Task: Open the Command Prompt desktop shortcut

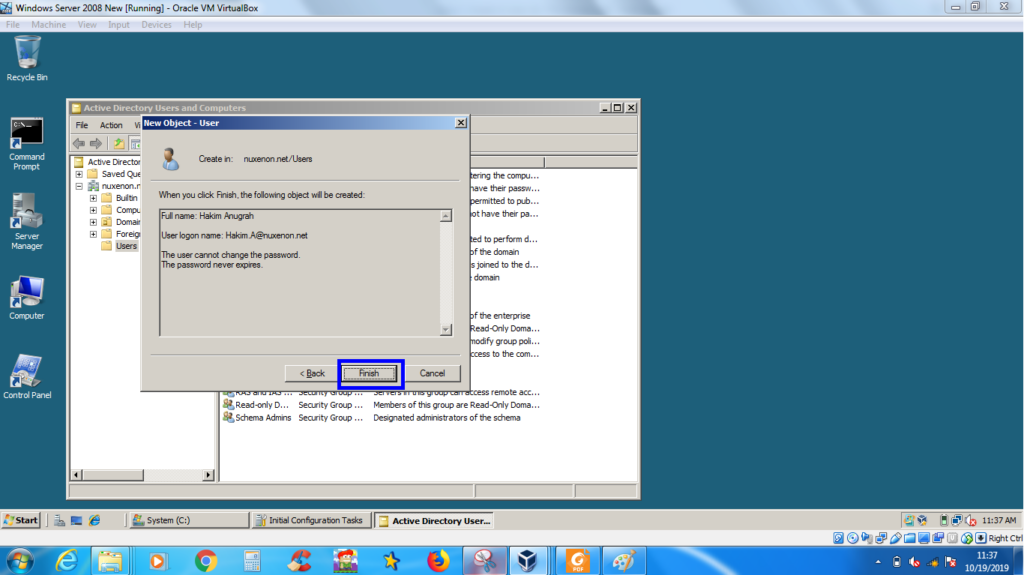Action: click(x=27, y=144)
